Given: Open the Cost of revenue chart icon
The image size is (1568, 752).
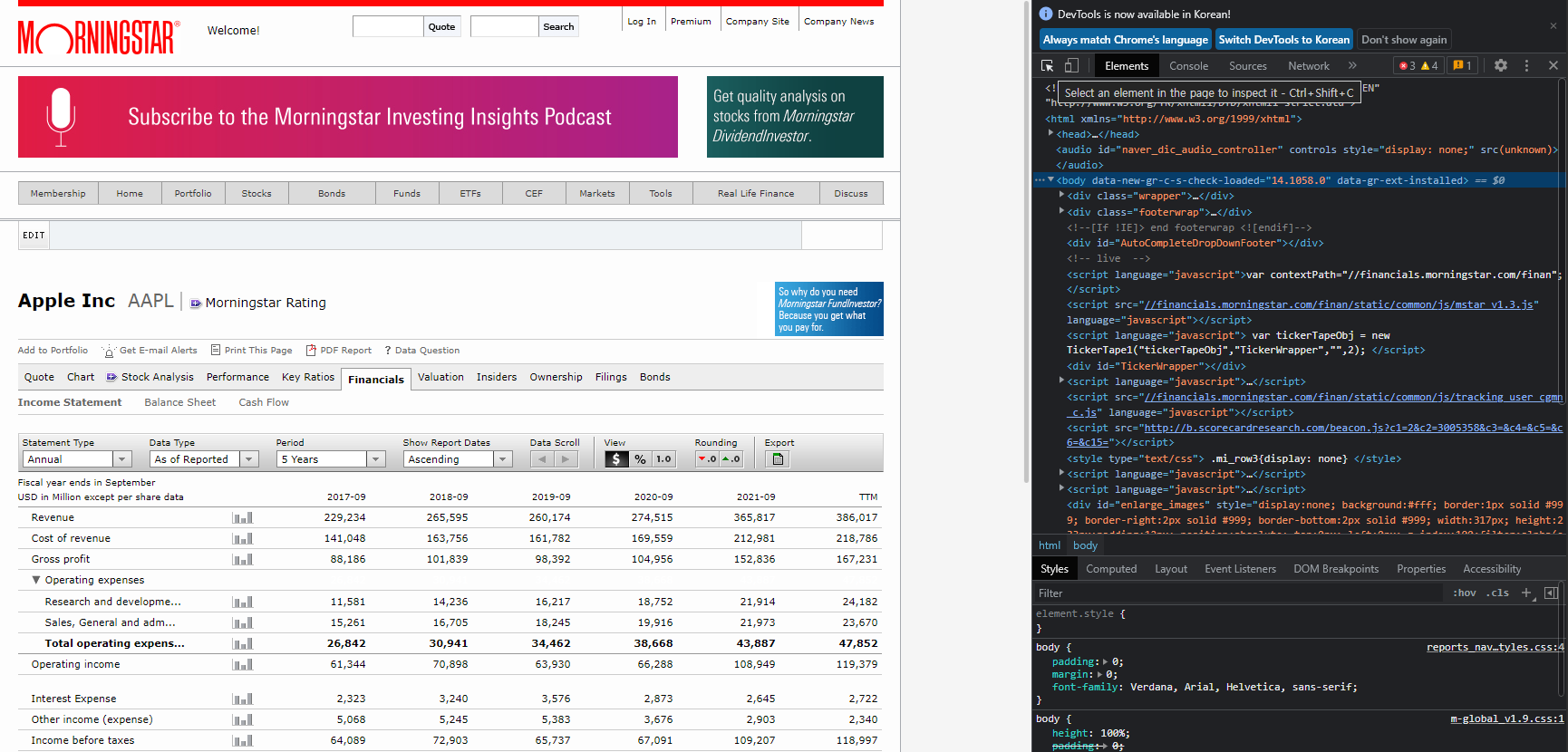Looking at the screenshot, I should (242, 539).
